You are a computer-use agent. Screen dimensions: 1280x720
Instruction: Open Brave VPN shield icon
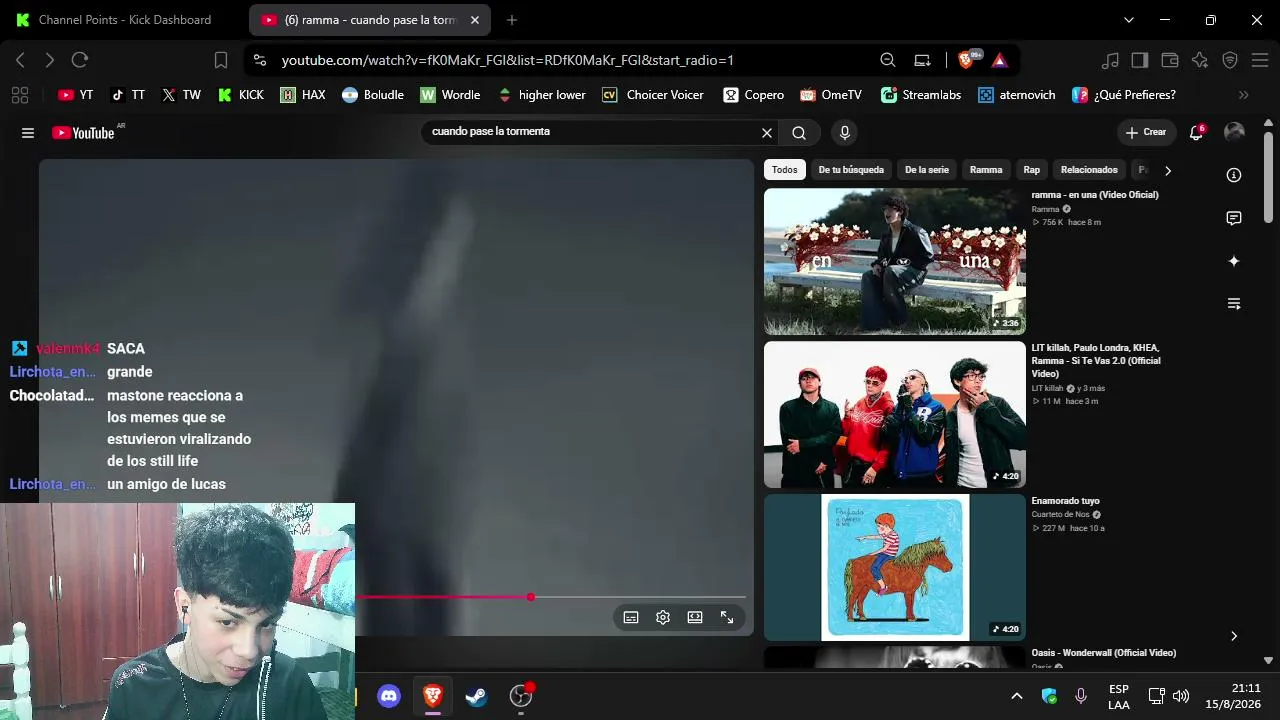[1230, 60]
